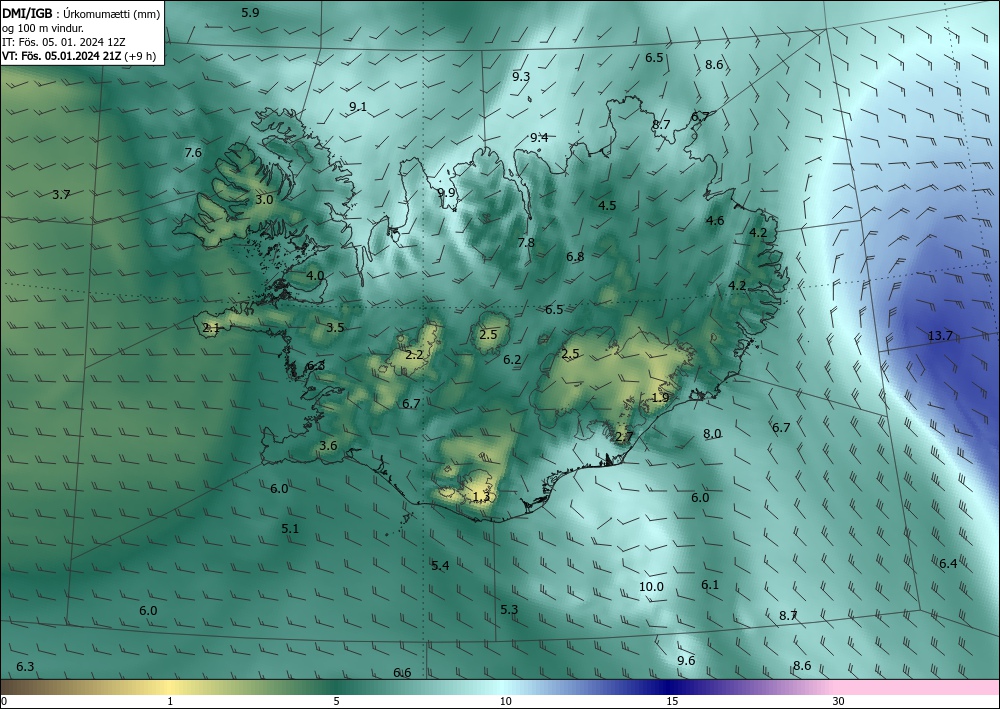Click the initial time line 'IT: Fös. 05. 01. 2024 12Z'
Screen dimensions: 1000x709
64,41
